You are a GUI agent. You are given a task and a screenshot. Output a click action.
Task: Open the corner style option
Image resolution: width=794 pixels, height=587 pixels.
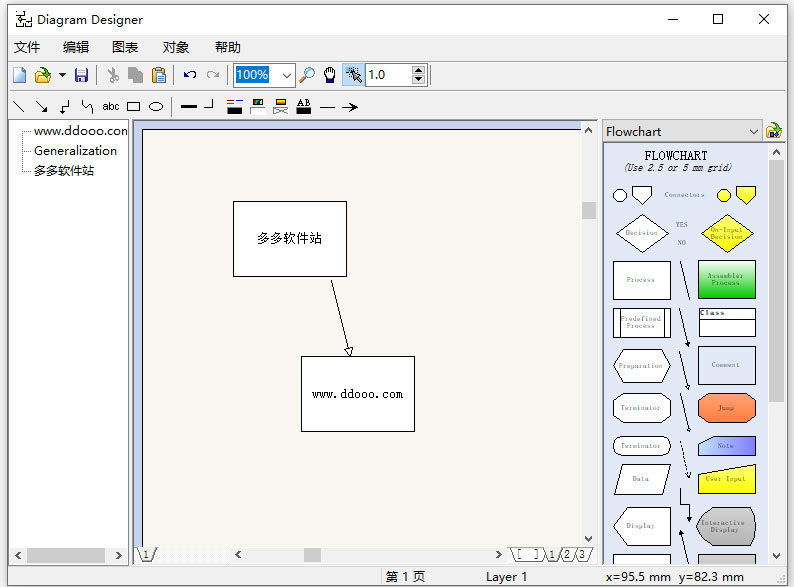pyautogui.click(x=209, y=105)
